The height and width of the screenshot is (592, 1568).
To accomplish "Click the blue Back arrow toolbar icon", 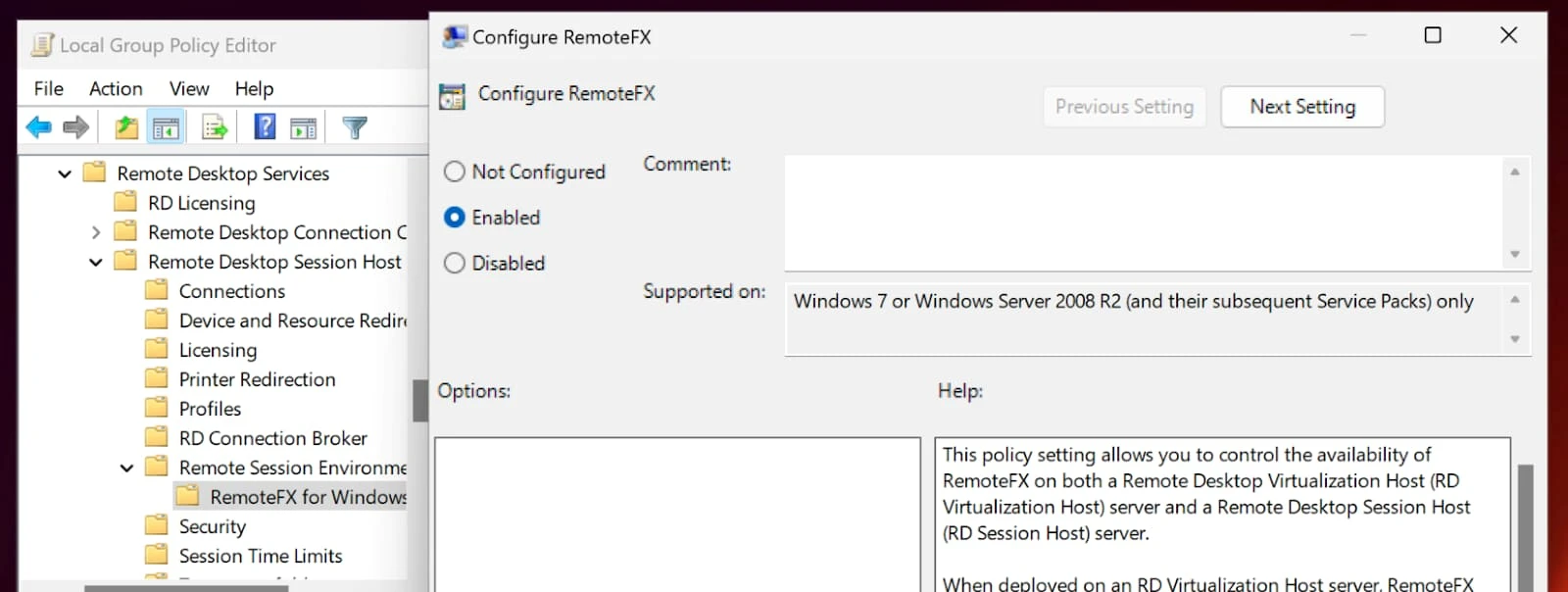I will point(39,127).
